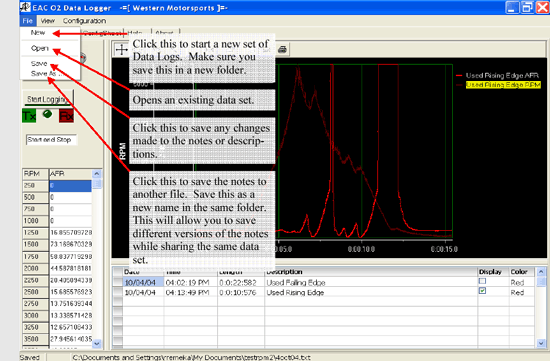Viewport: 550px width, 361px height.
Task: Click the Start Logging button
Action: point(48,99)
